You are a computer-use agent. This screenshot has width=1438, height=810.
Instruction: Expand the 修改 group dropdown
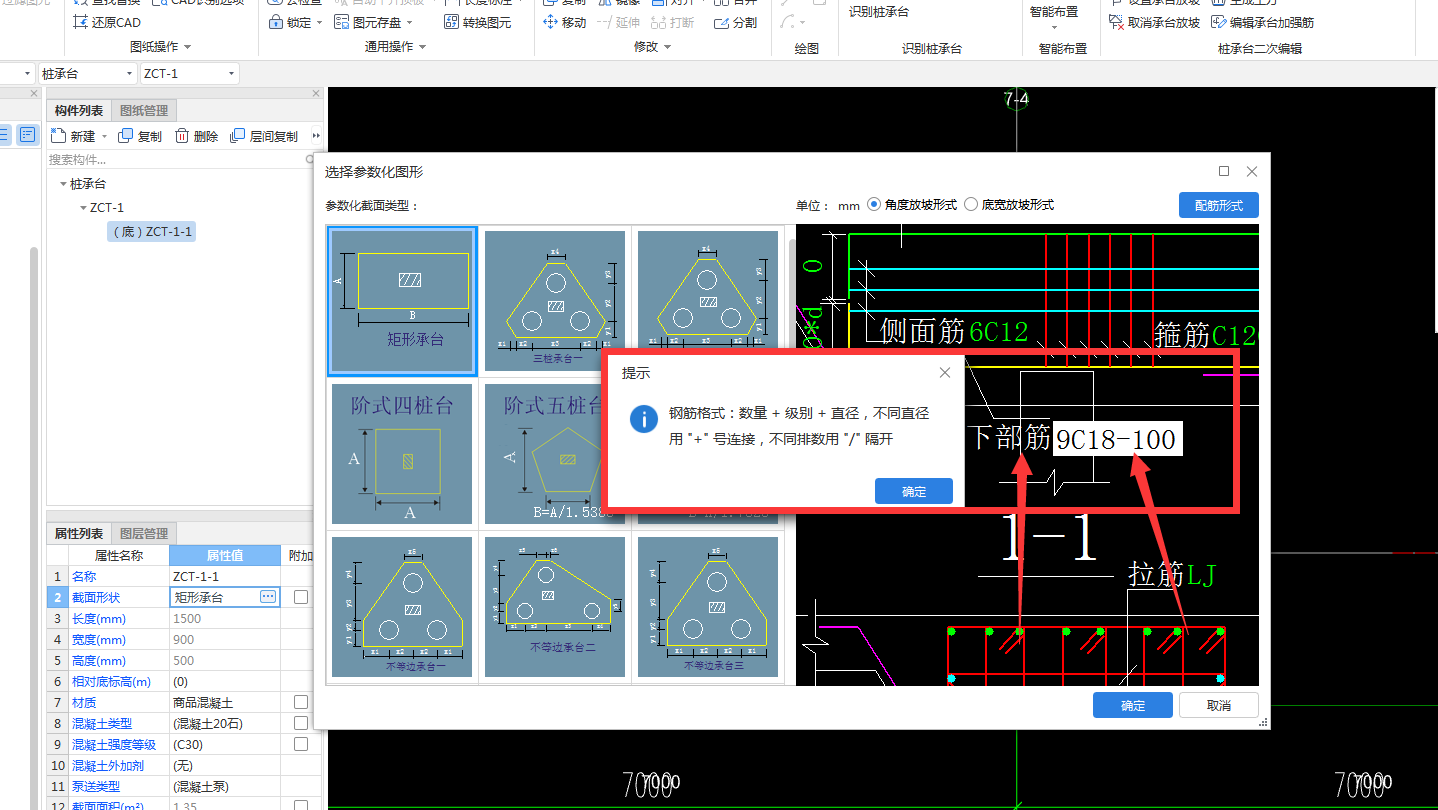667,47
